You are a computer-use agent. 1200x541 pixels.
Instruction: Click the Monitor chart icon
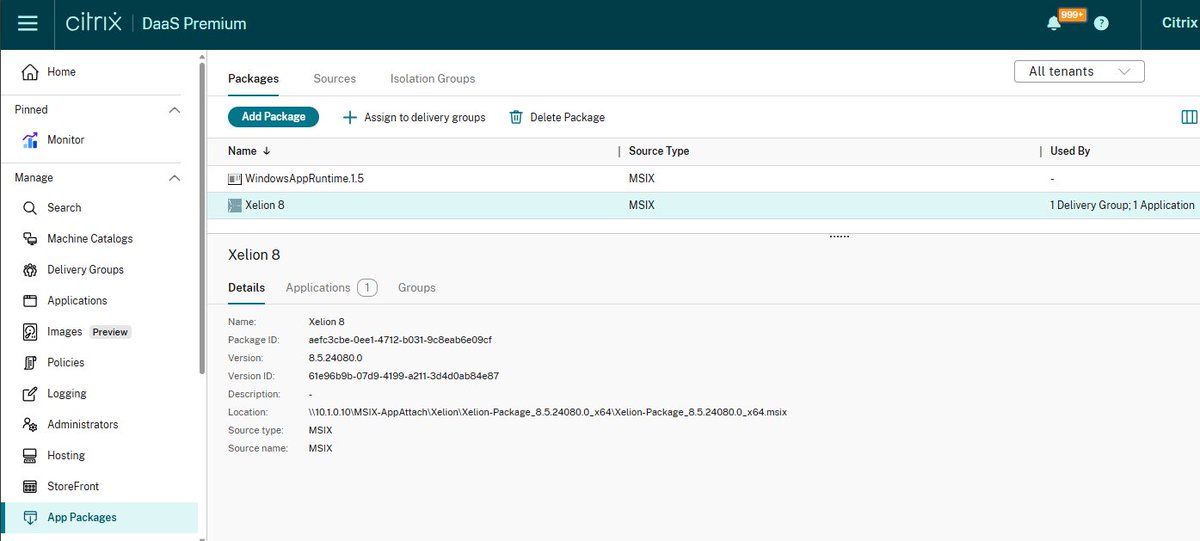point(29,140)
